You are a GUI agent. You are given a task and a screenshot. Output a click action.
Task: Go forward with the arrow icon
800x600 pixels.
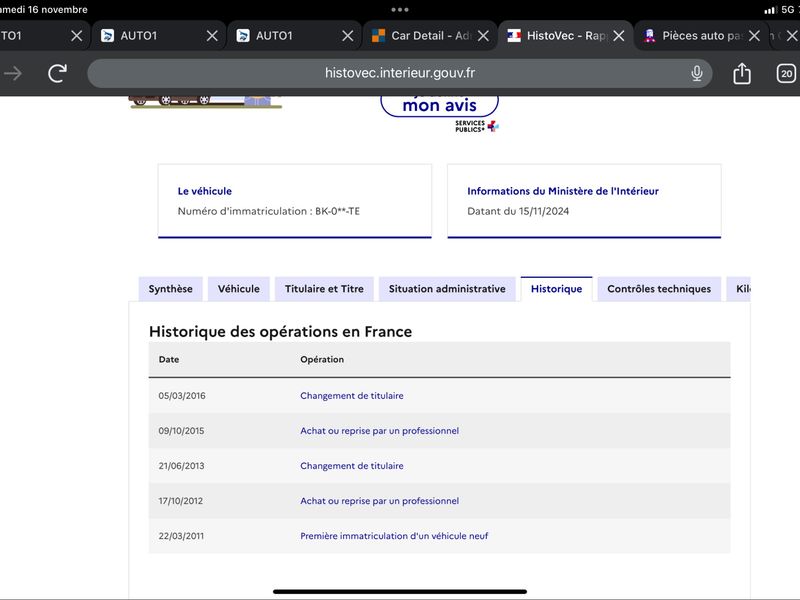click(13, 73)
